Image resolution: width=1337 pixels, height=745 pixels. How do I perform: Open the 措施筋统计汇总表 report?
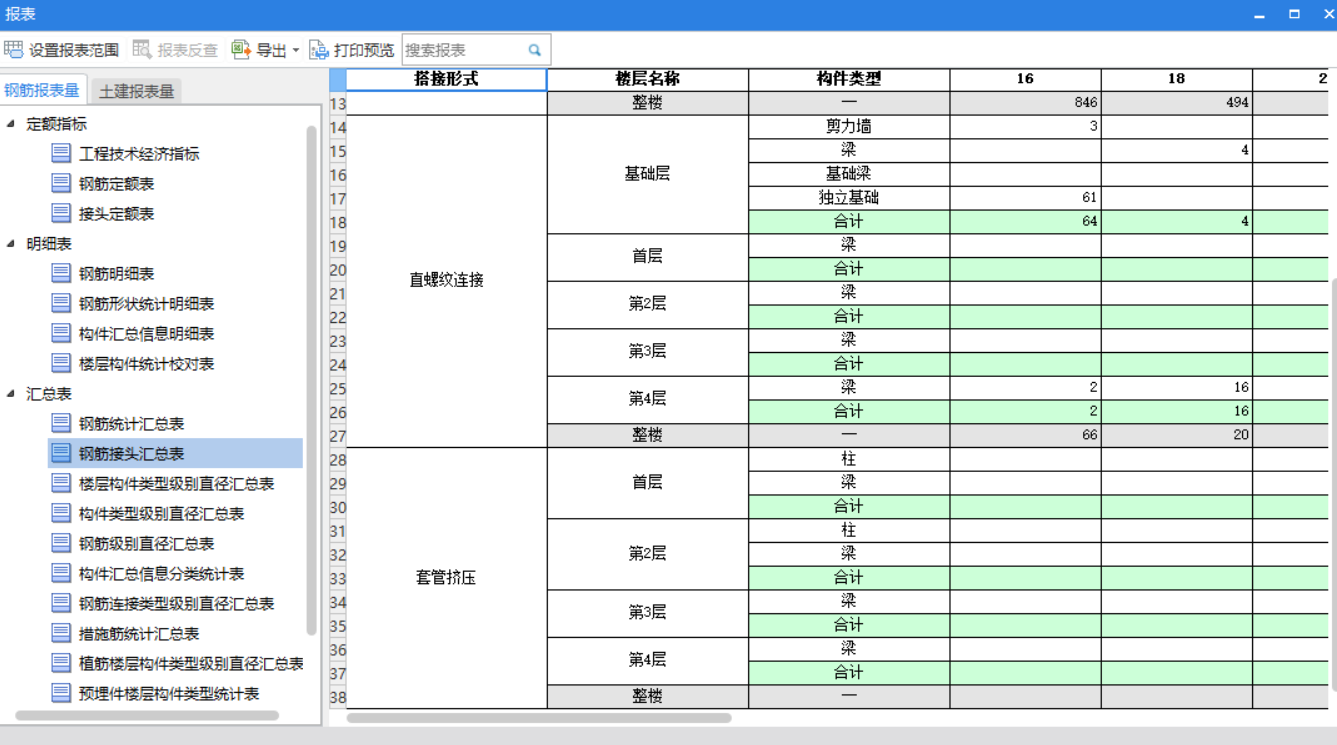139,634
